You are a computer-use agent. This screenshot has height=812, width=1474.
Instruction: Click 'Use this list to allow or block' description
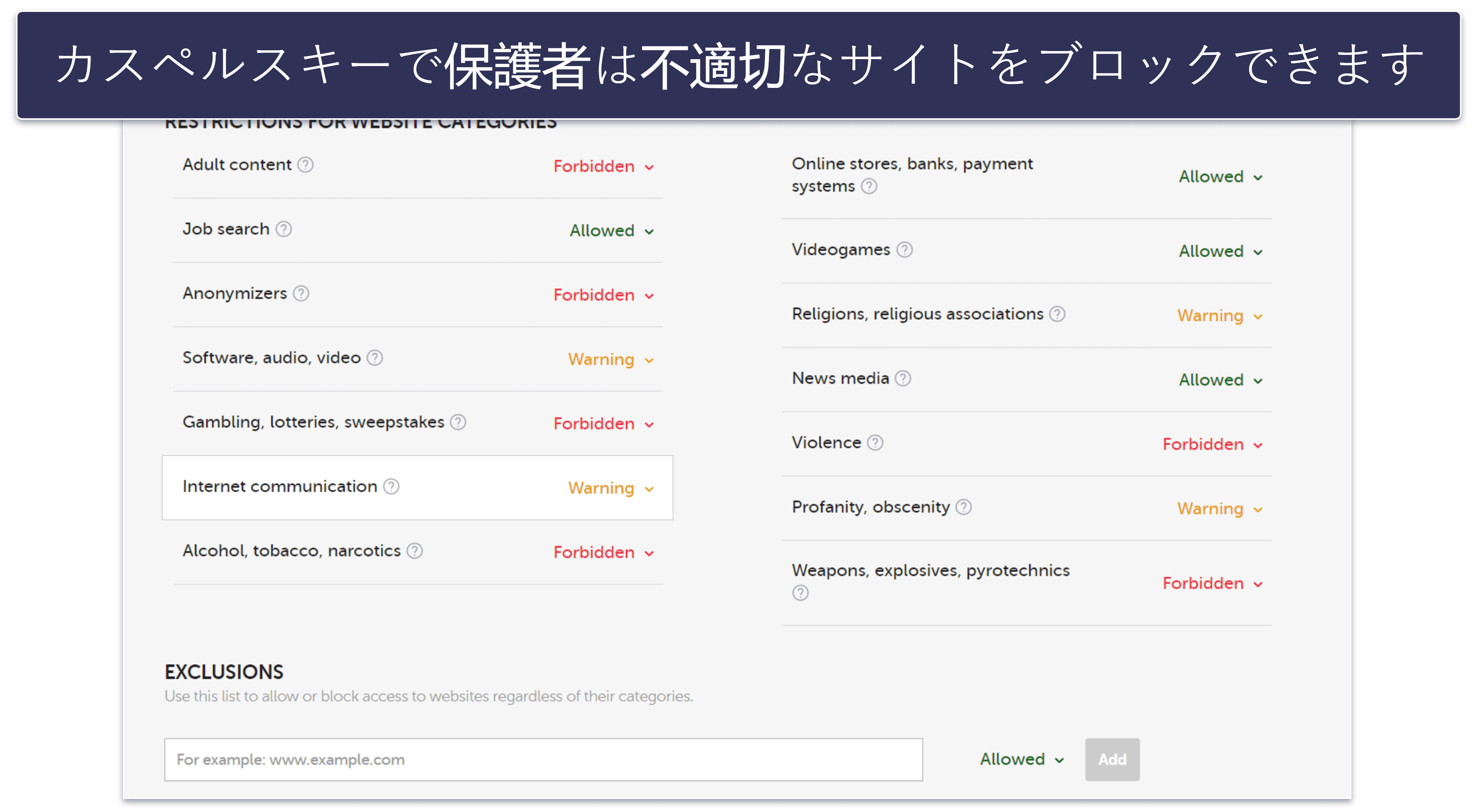(428, 696)
